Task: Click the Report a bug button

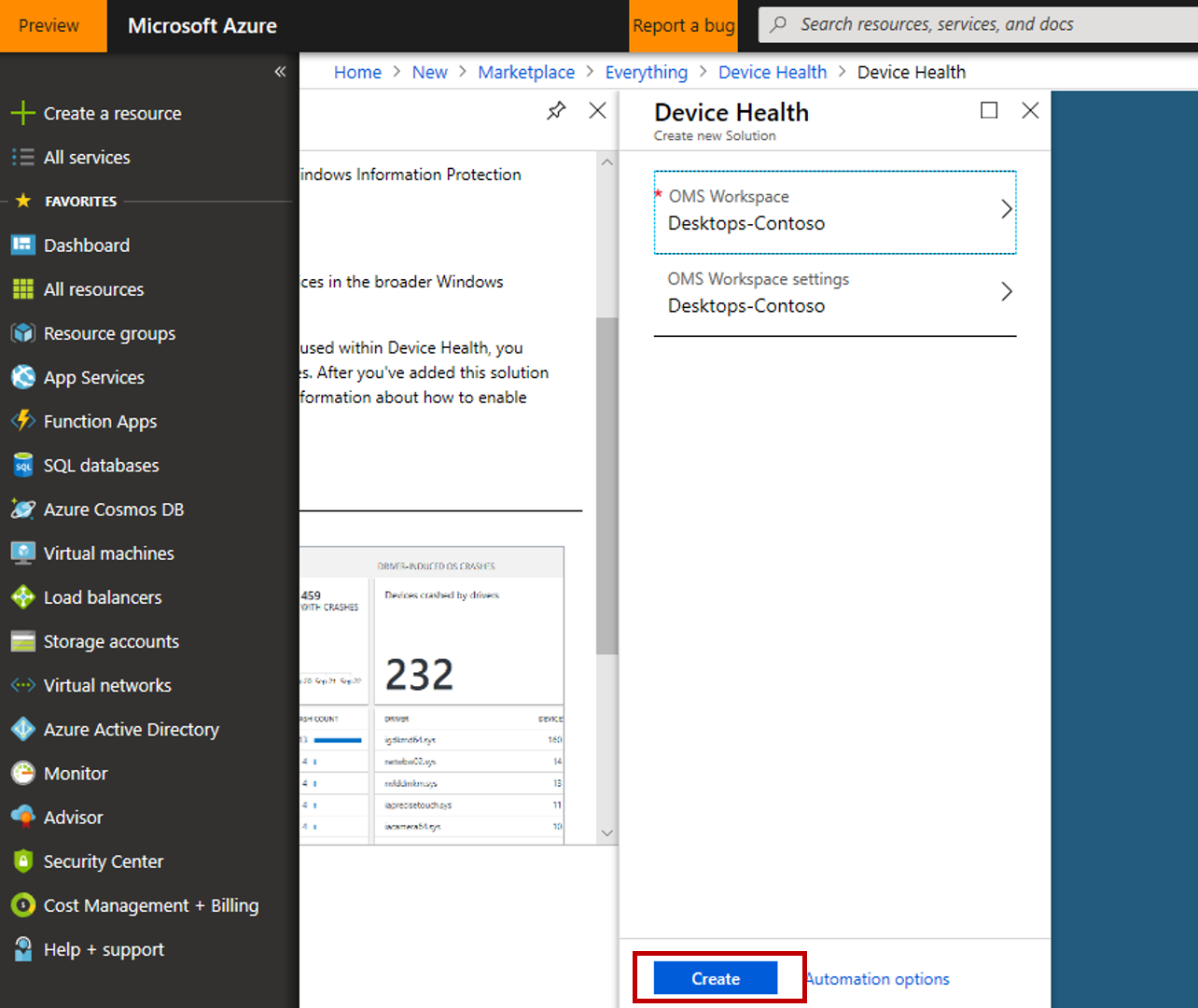Action: (683, 26)
